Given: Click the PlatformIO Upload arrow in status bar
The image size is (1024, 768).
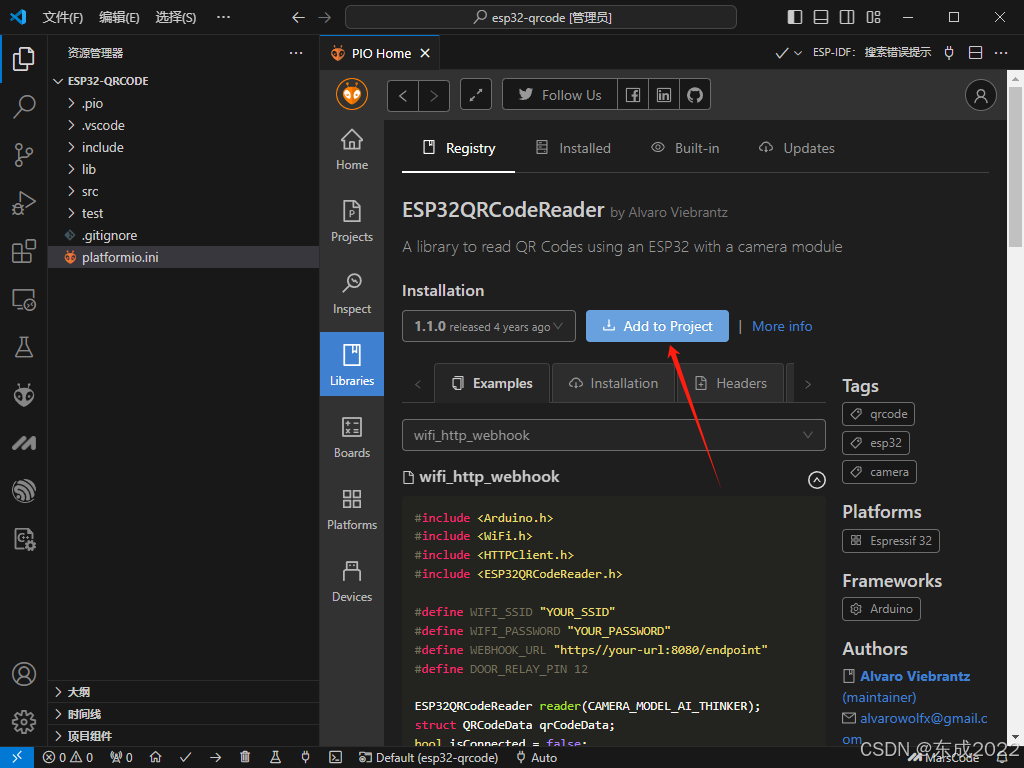Looking at the screenshot, I should pyautogui.click(x=216, y=758).
